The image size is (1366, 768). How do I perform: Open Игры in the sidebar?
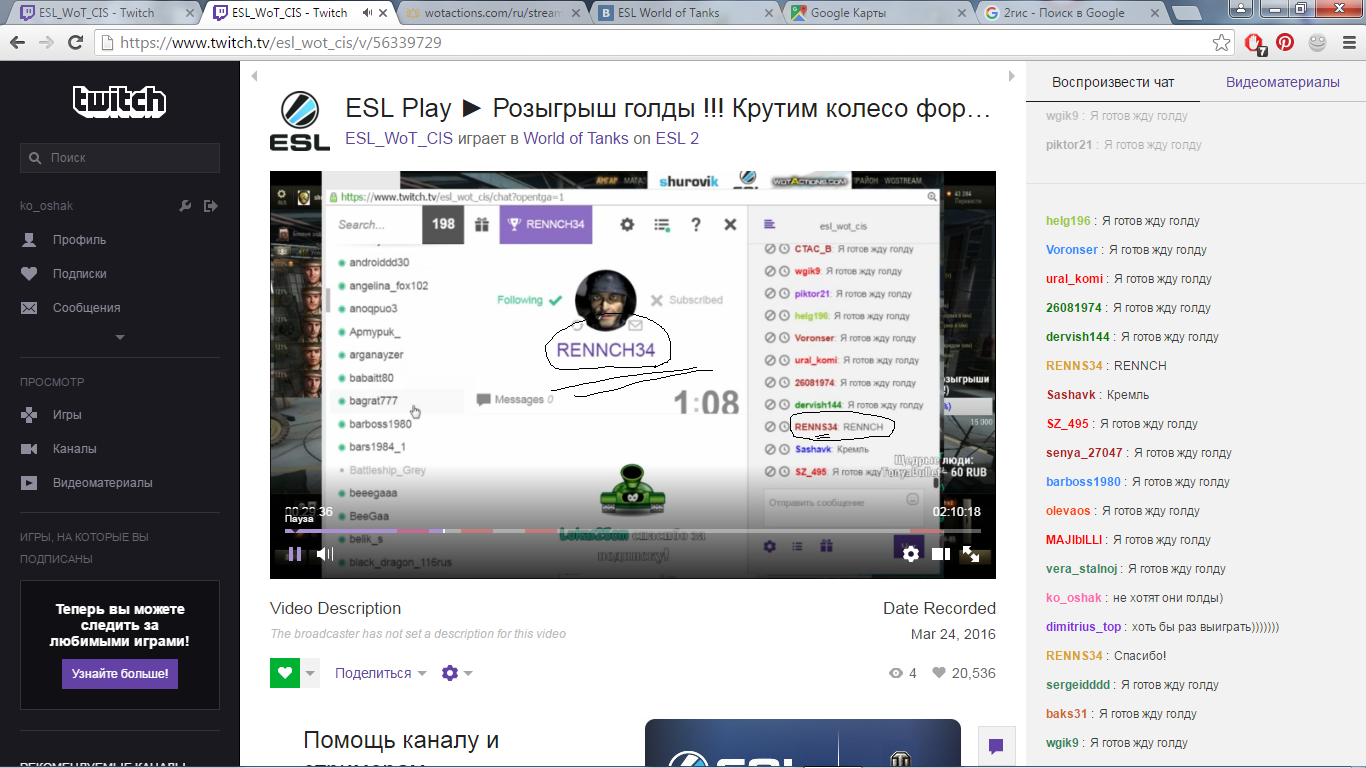coord(67,415)
